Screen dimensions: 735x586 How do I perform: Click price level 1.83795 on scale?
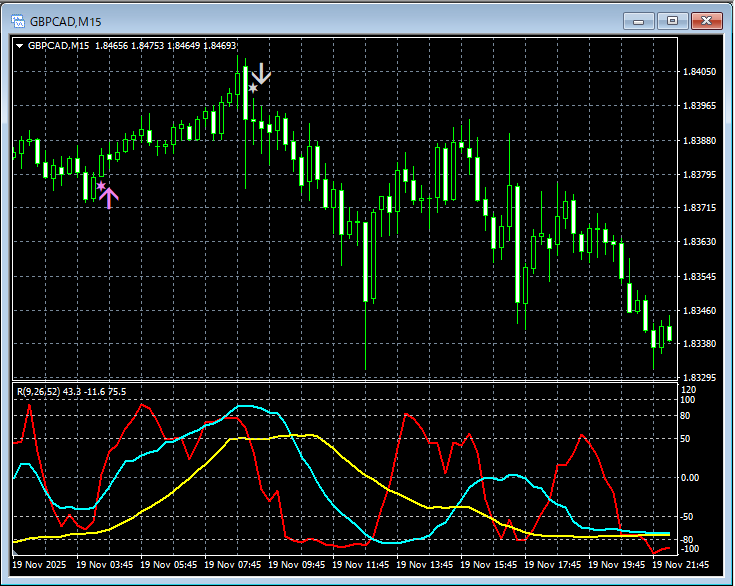coord(699,175)
